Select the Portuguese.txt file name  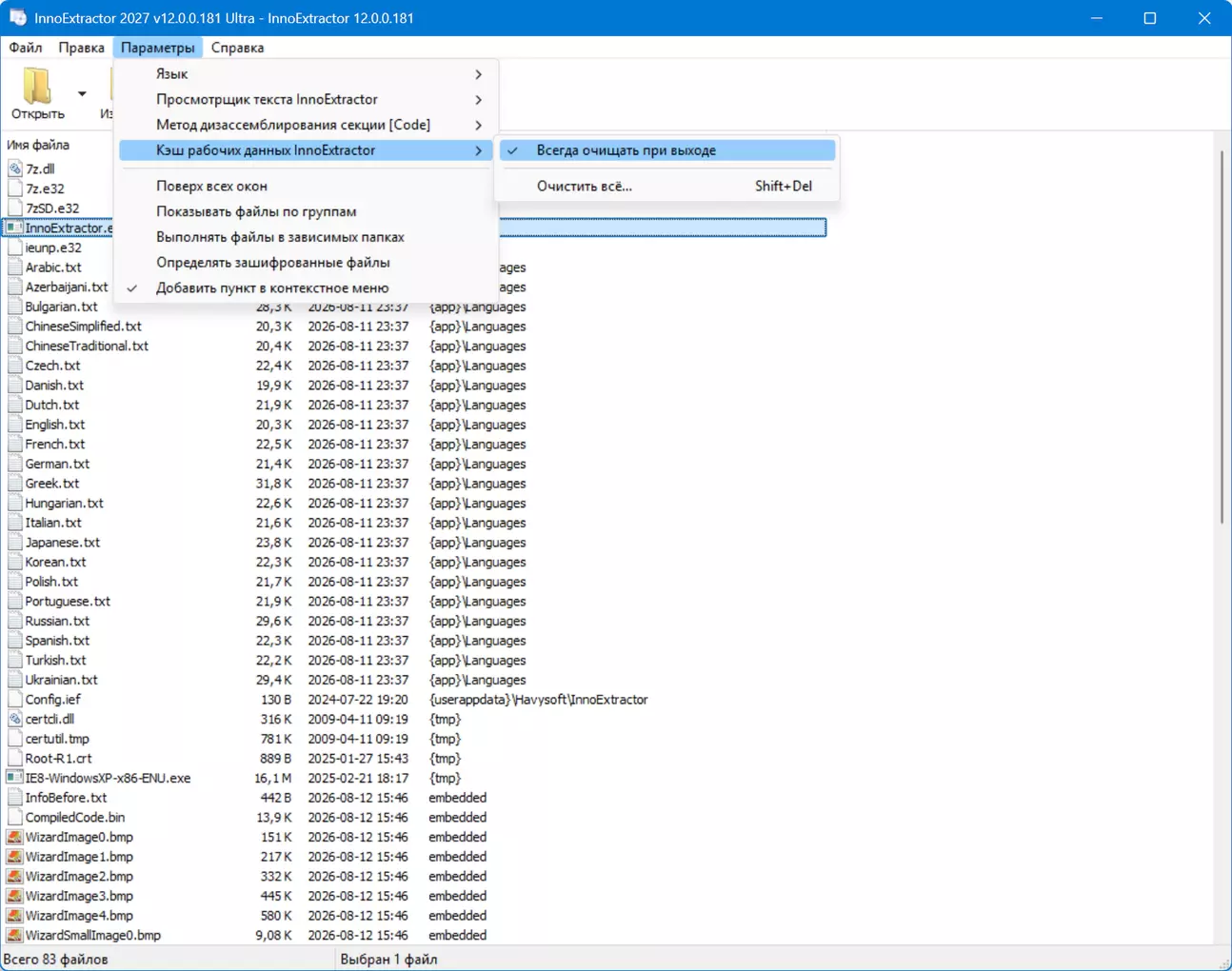(68, 602)
